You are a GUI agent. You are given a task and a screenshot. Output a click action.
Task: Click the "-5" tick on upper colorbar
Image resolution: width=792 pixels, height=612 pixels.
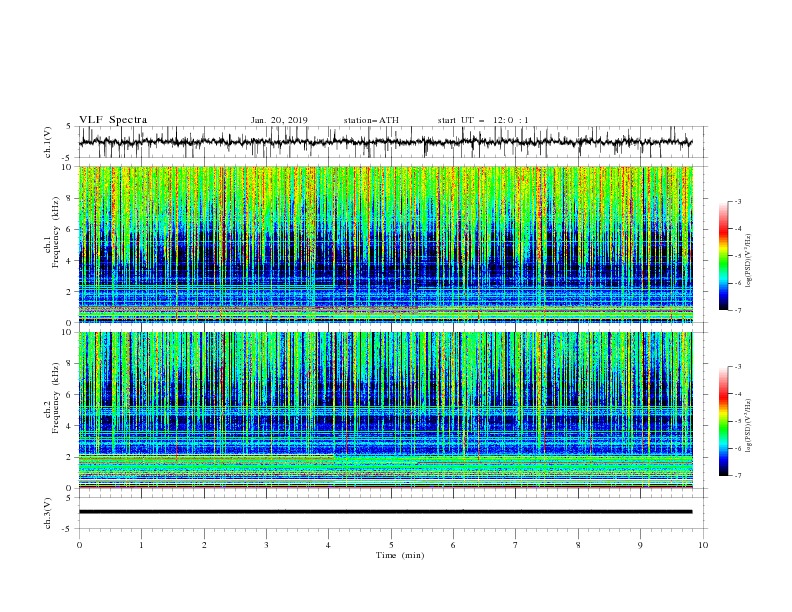[738, 256]
